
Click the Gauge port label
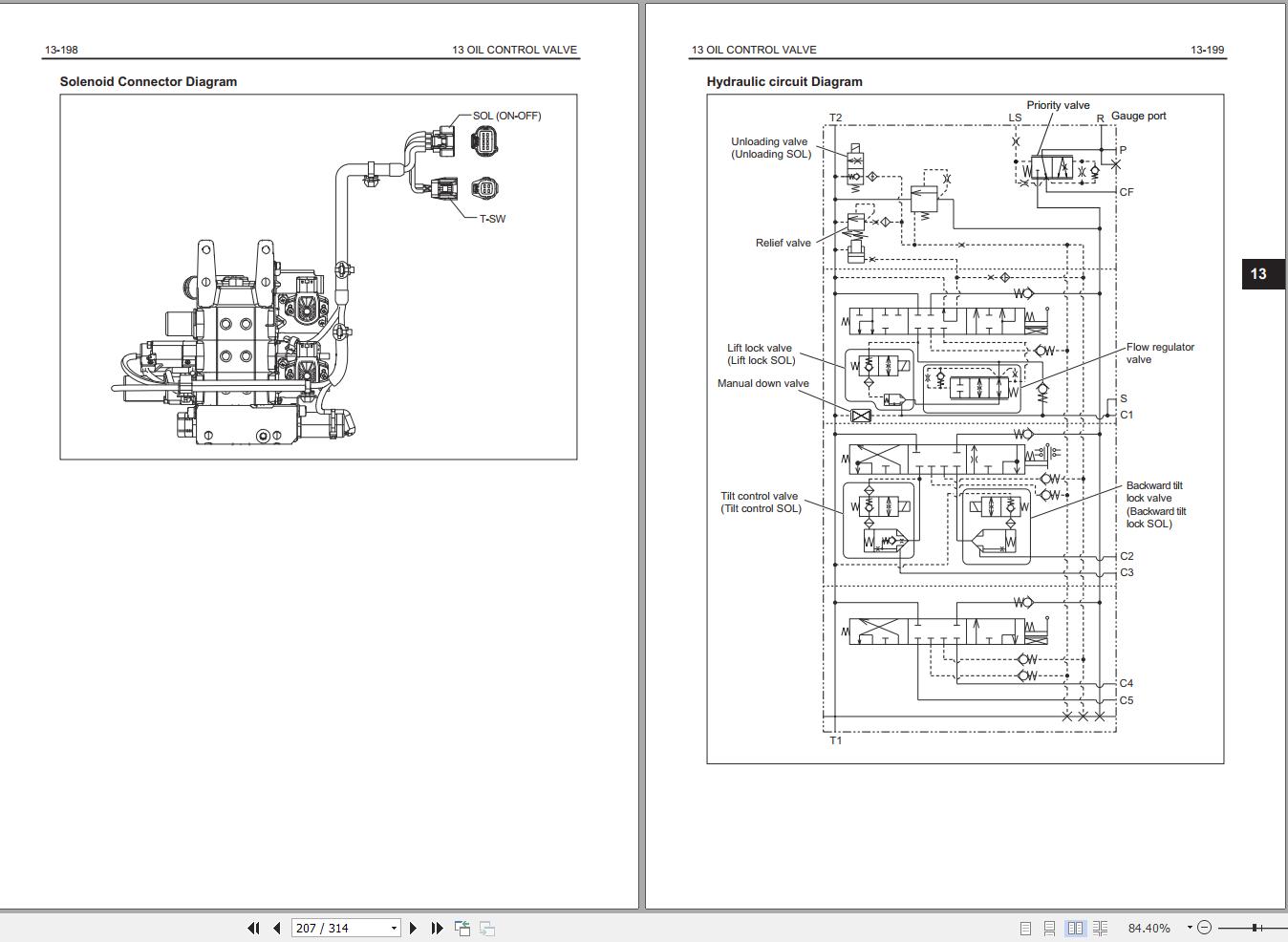tap(1138, 116)
